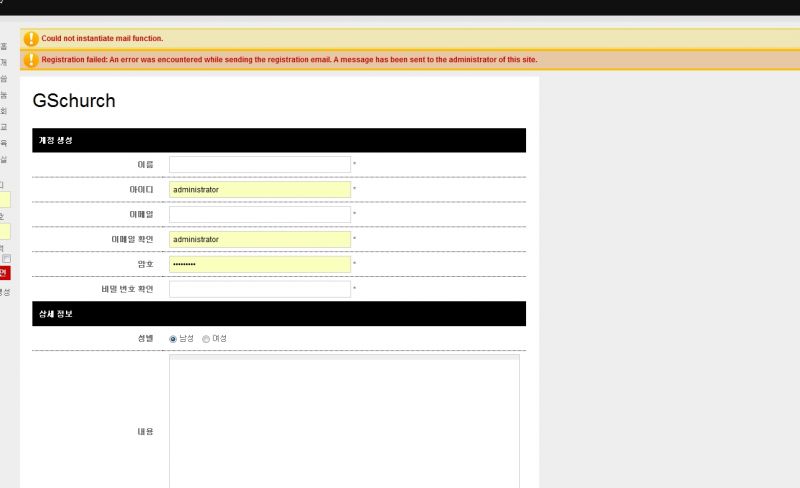800x488 pixels.
Task: Click the 내용 field label
Action: (x=145, y=432)
